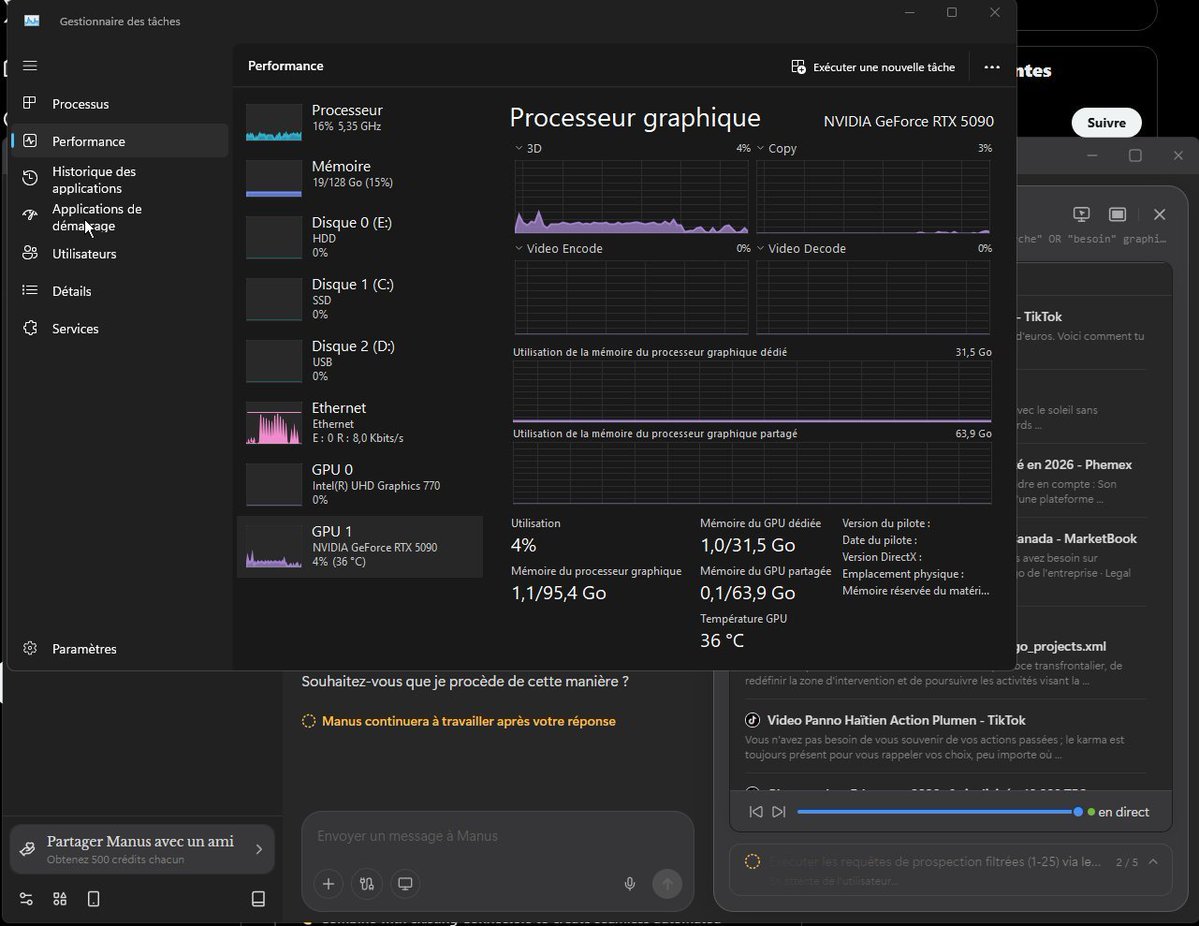Click the Manus panel takeover screen icon
The height and width of the screenshot is (926, 1199).
[1081, 214]
